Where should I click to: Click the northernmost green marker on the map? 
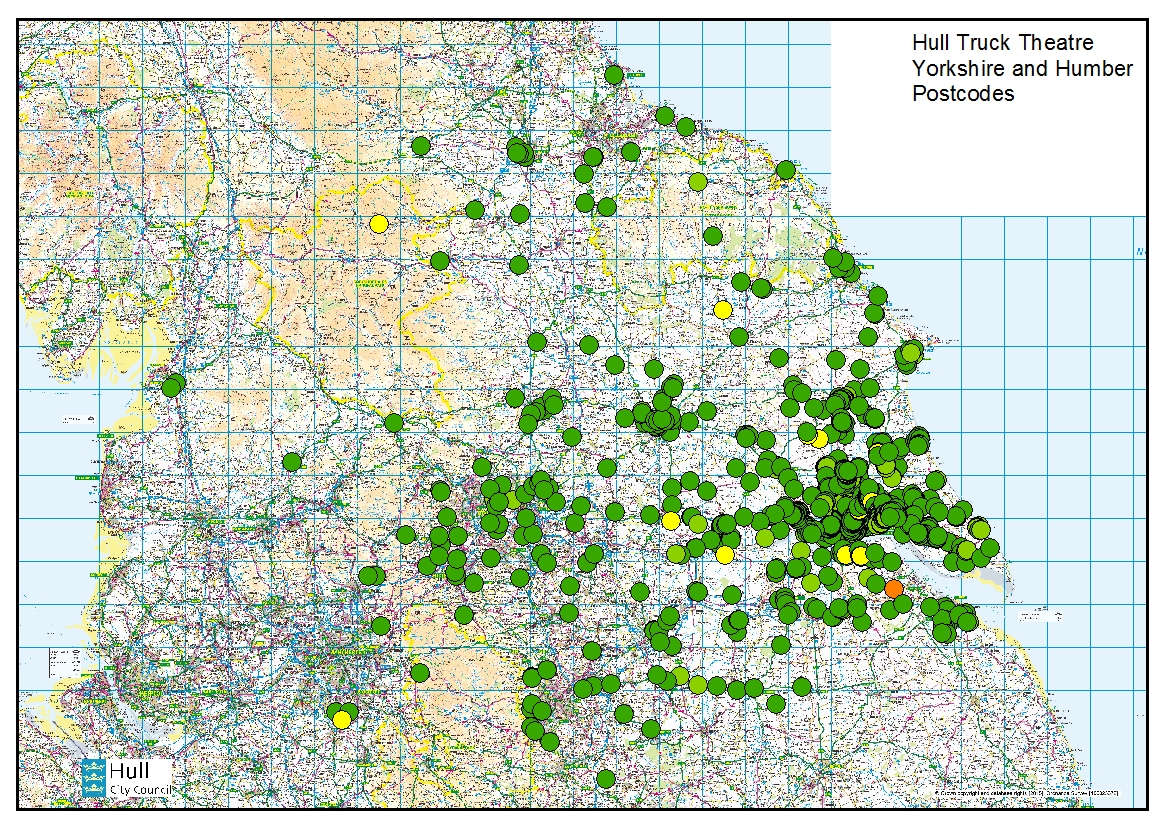click(x=614, y=75)
